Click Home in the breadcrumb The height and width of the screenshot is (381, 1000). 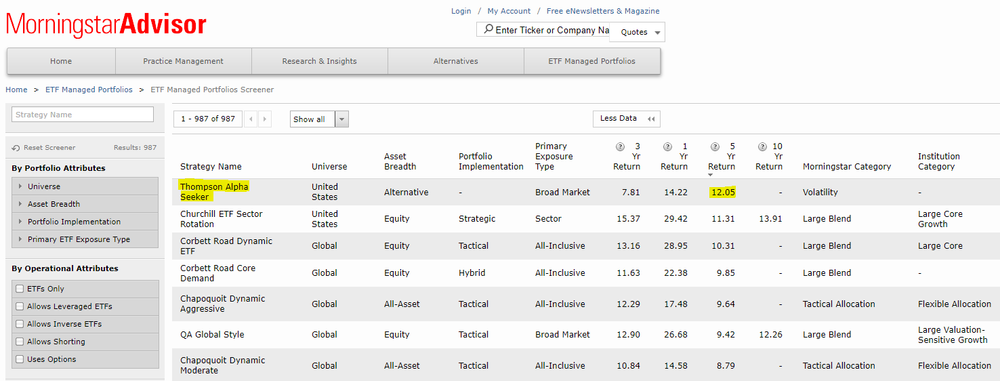coord(17,90)
